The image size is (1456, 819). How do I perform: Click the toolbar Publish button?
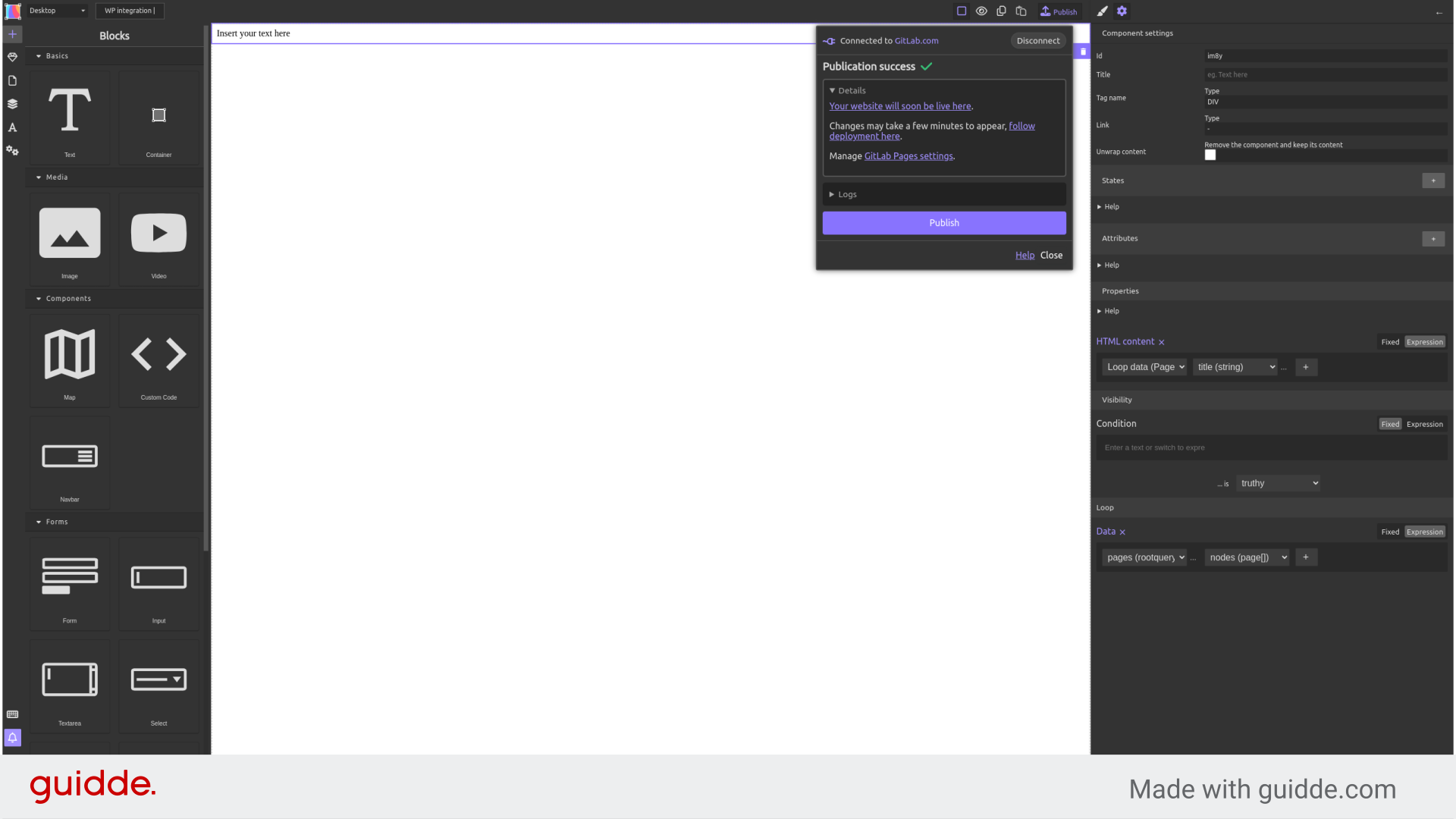1059,11
